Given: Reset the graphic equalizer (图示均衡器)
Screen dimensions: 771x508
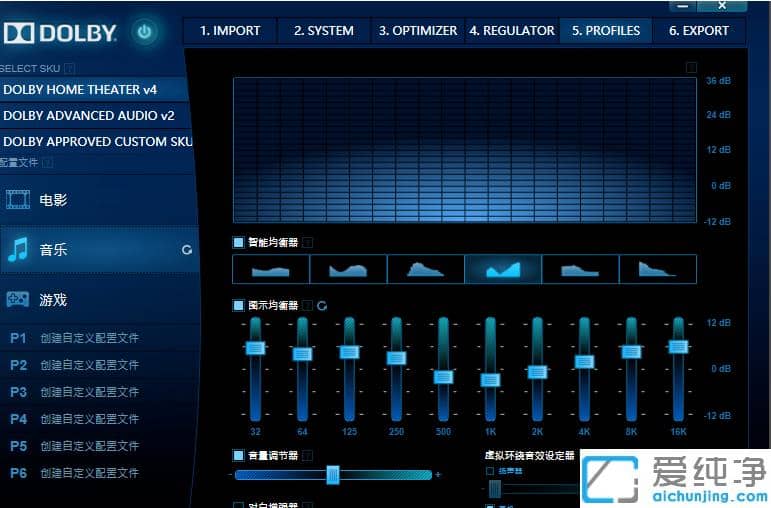Looking at the screenshot, I should [322, 305].
